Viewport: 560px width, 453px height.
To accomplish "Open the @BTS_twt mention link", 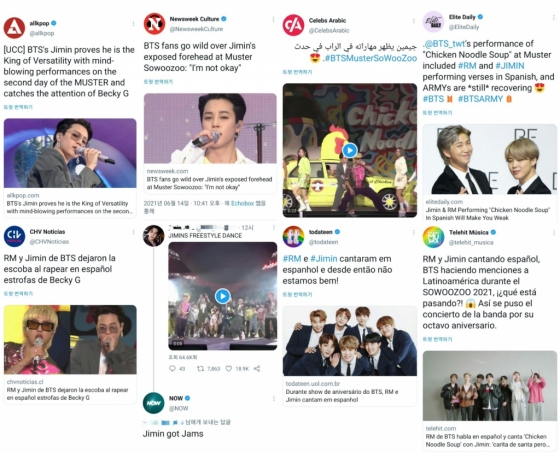I will tap(445, 44).
